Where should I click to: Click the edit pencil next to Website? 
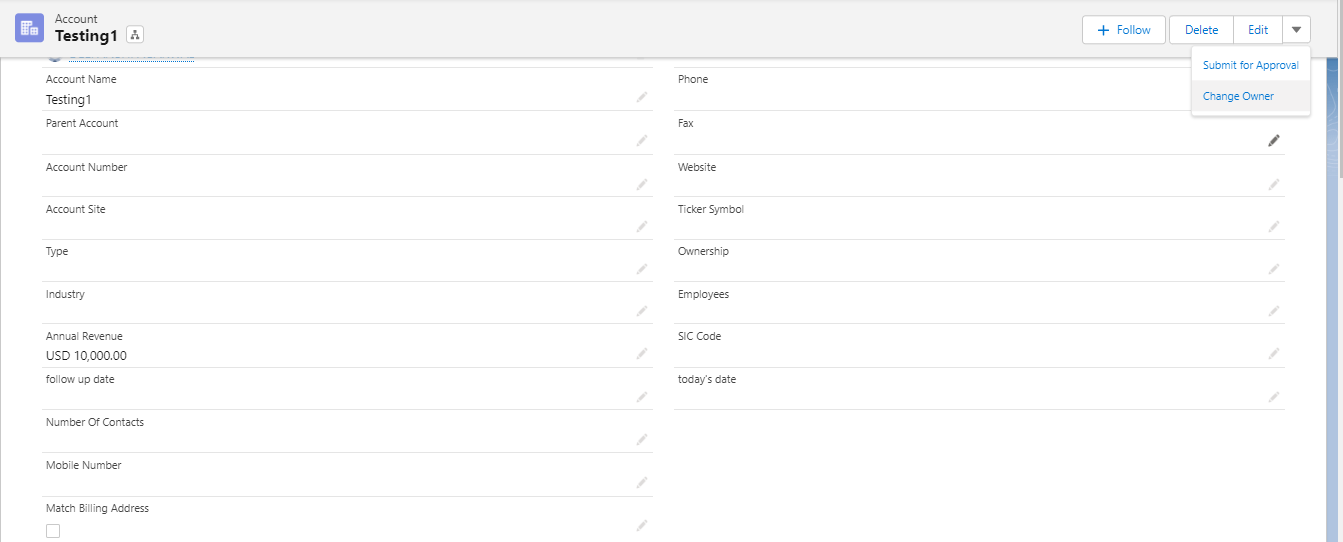point(1274,184)
